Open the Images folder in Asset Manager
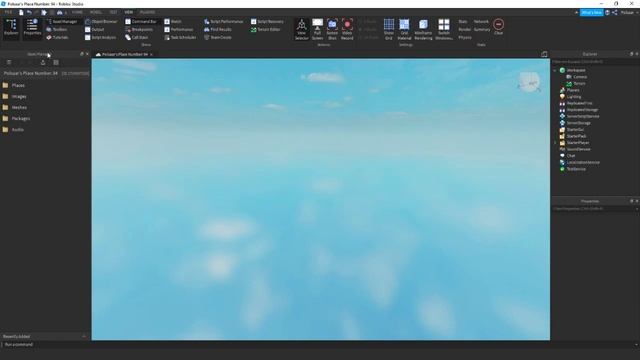 pyautogui.click(x=14, y=96)
